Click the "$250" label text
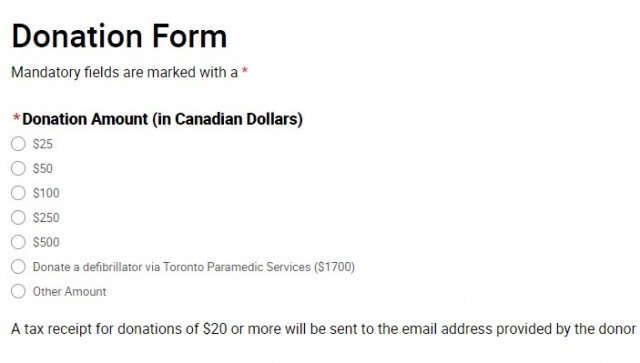 46,218
